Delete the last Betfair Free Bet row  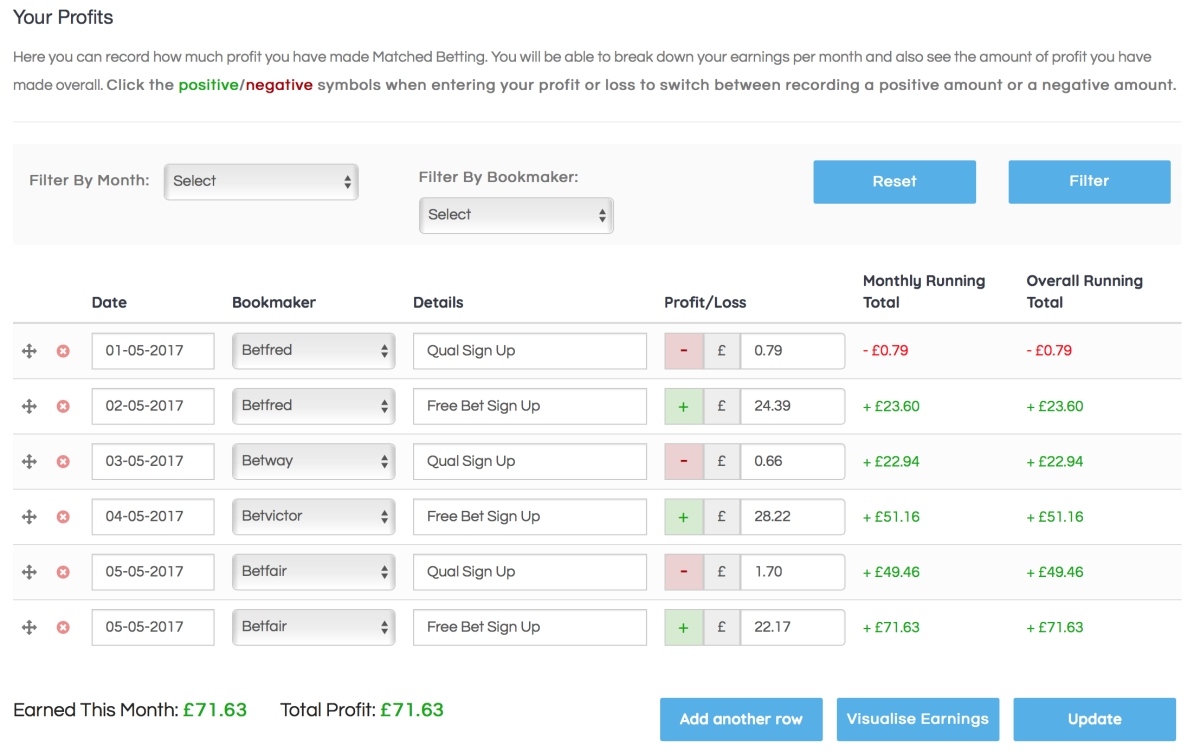63,627
